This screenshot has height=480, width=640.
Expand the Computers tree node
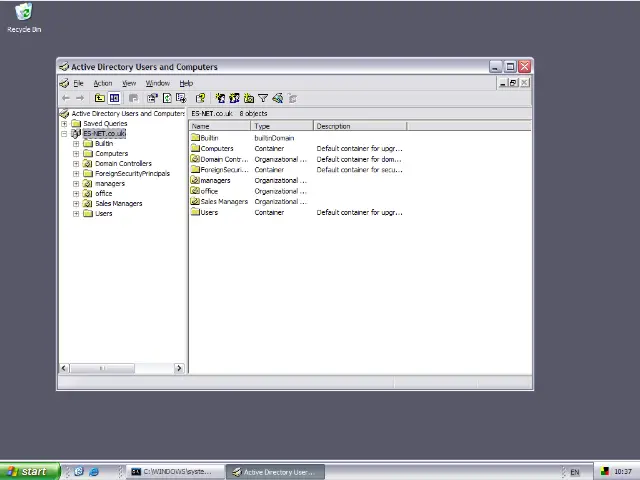coord(76,153)
